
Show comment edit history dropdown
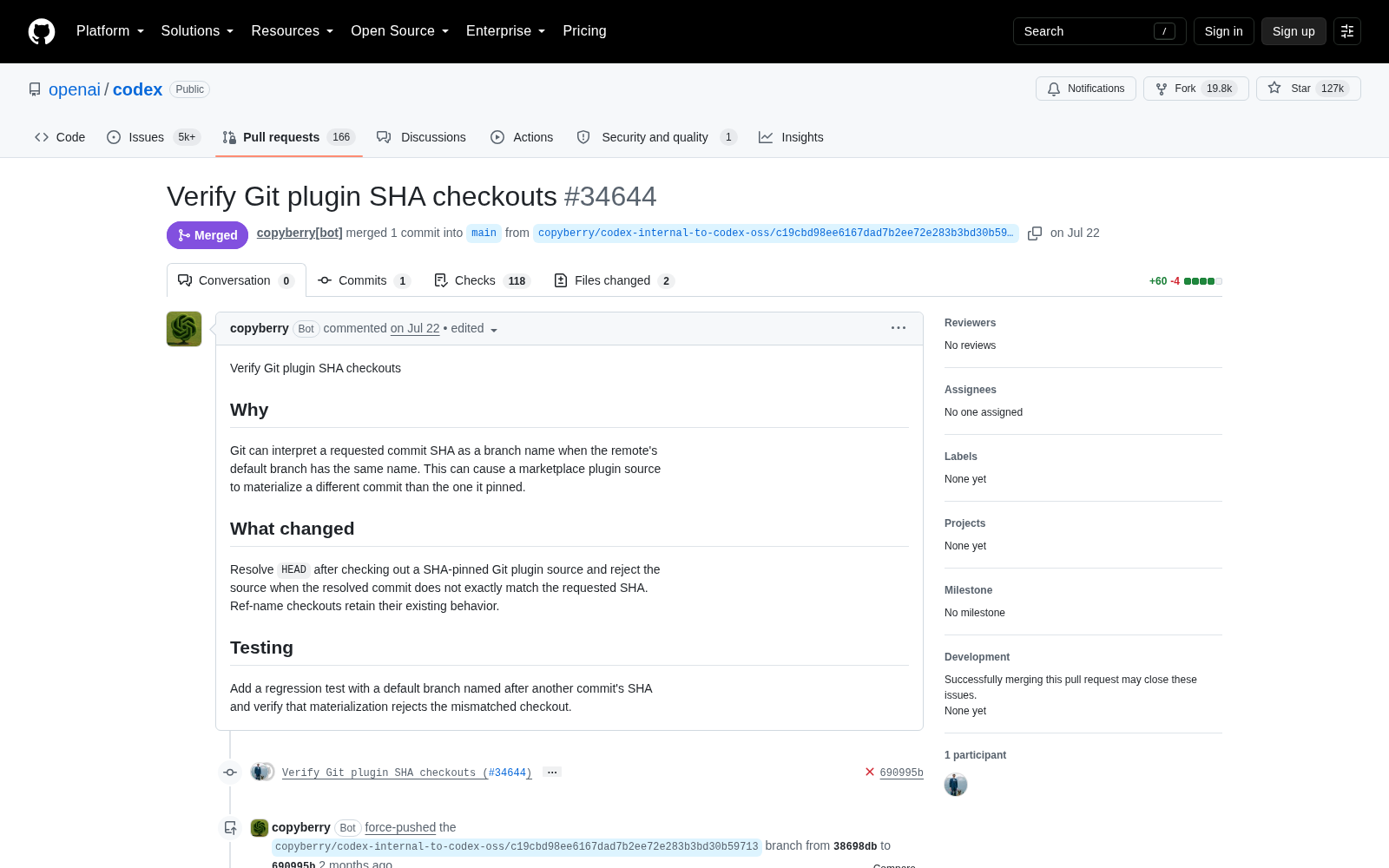click(474, 329)
